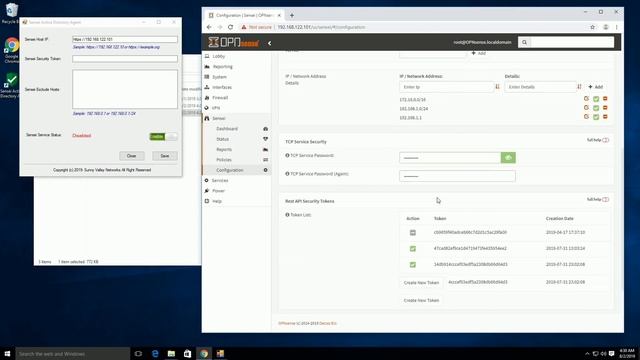Expand the Interfaces sidebar section
Viewport: 640px width, 360px height.
(x=222, y=87)
